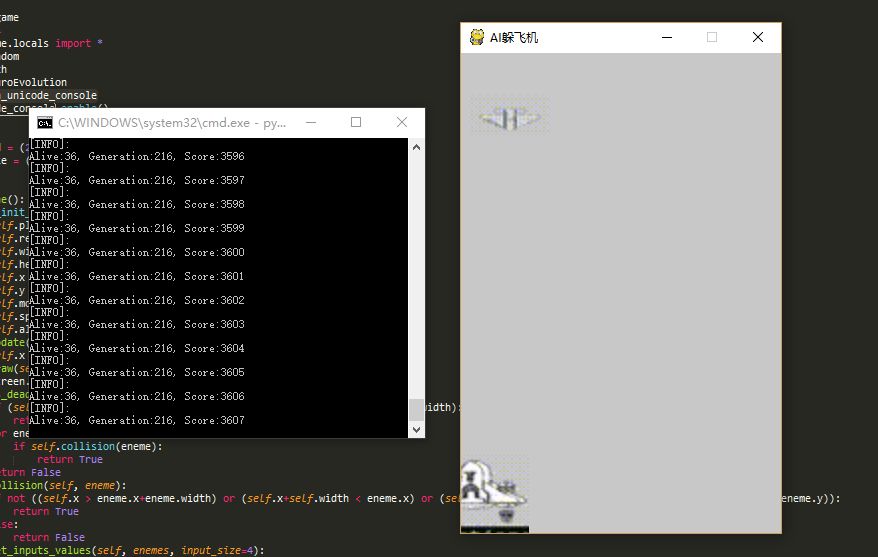Screen dimensions: 878x557
Task: Minimize the AI躲飞机 game window
Action: 667,37
